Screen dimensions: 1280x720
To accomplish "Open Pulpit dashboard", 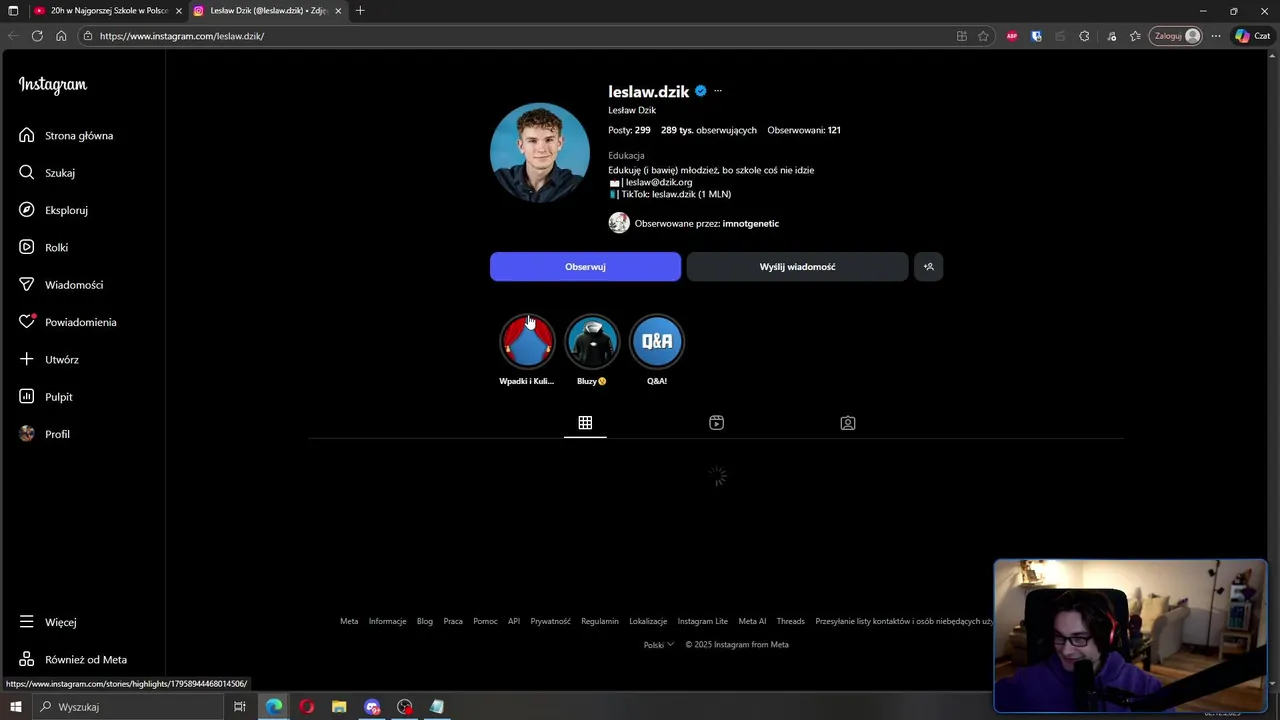I will click(x=45, y=397).
